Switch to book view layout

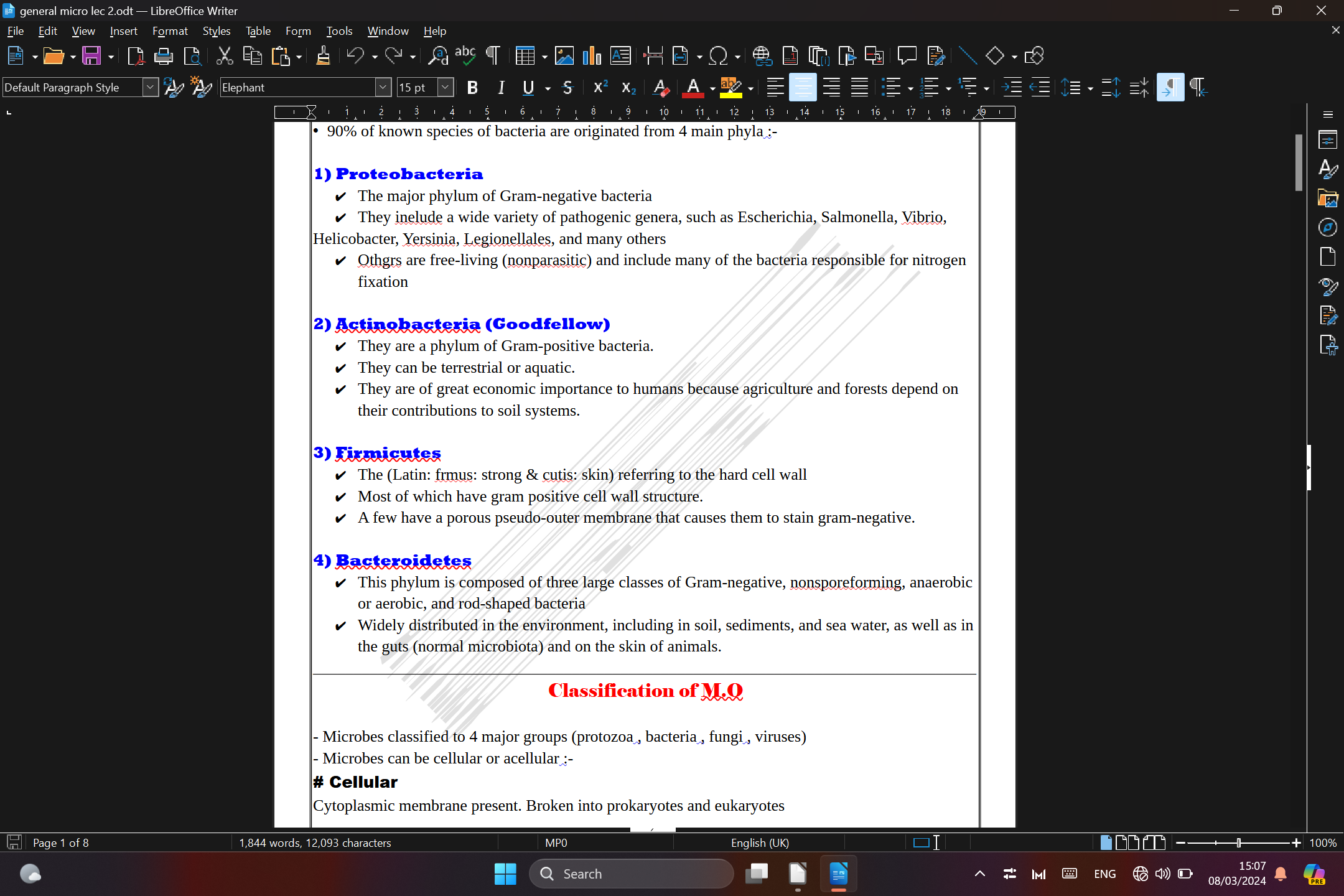coord(1154,843)
